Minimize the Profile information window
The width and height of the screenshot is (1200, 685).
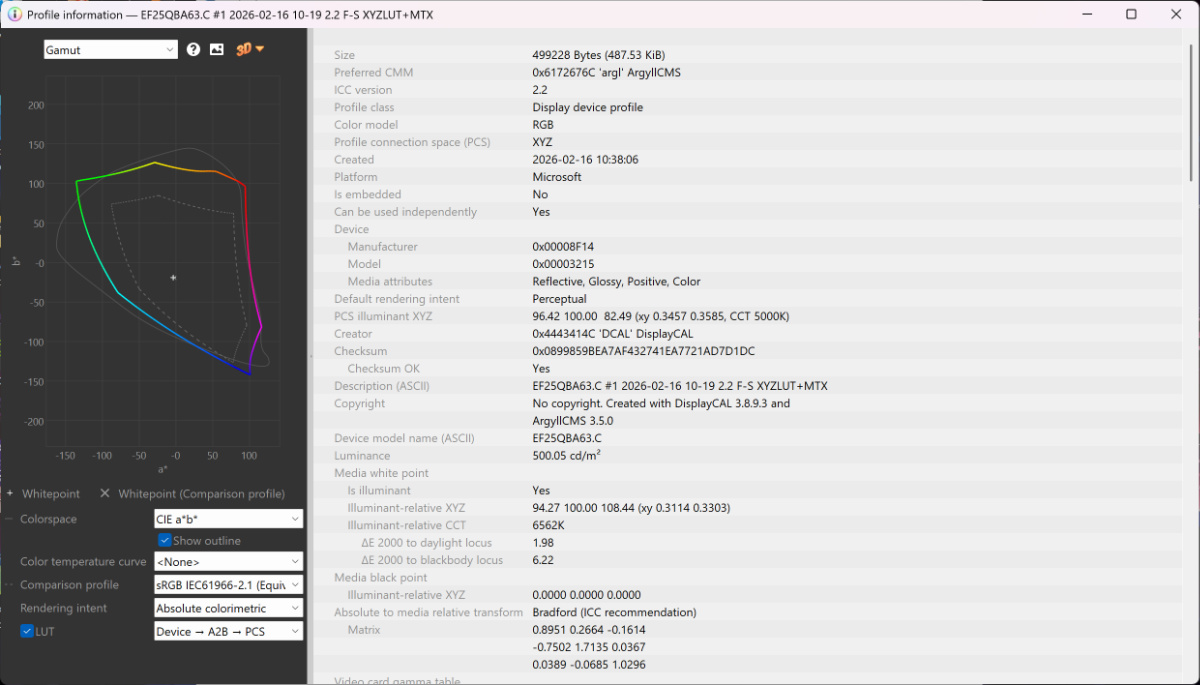pos(1085,14)
